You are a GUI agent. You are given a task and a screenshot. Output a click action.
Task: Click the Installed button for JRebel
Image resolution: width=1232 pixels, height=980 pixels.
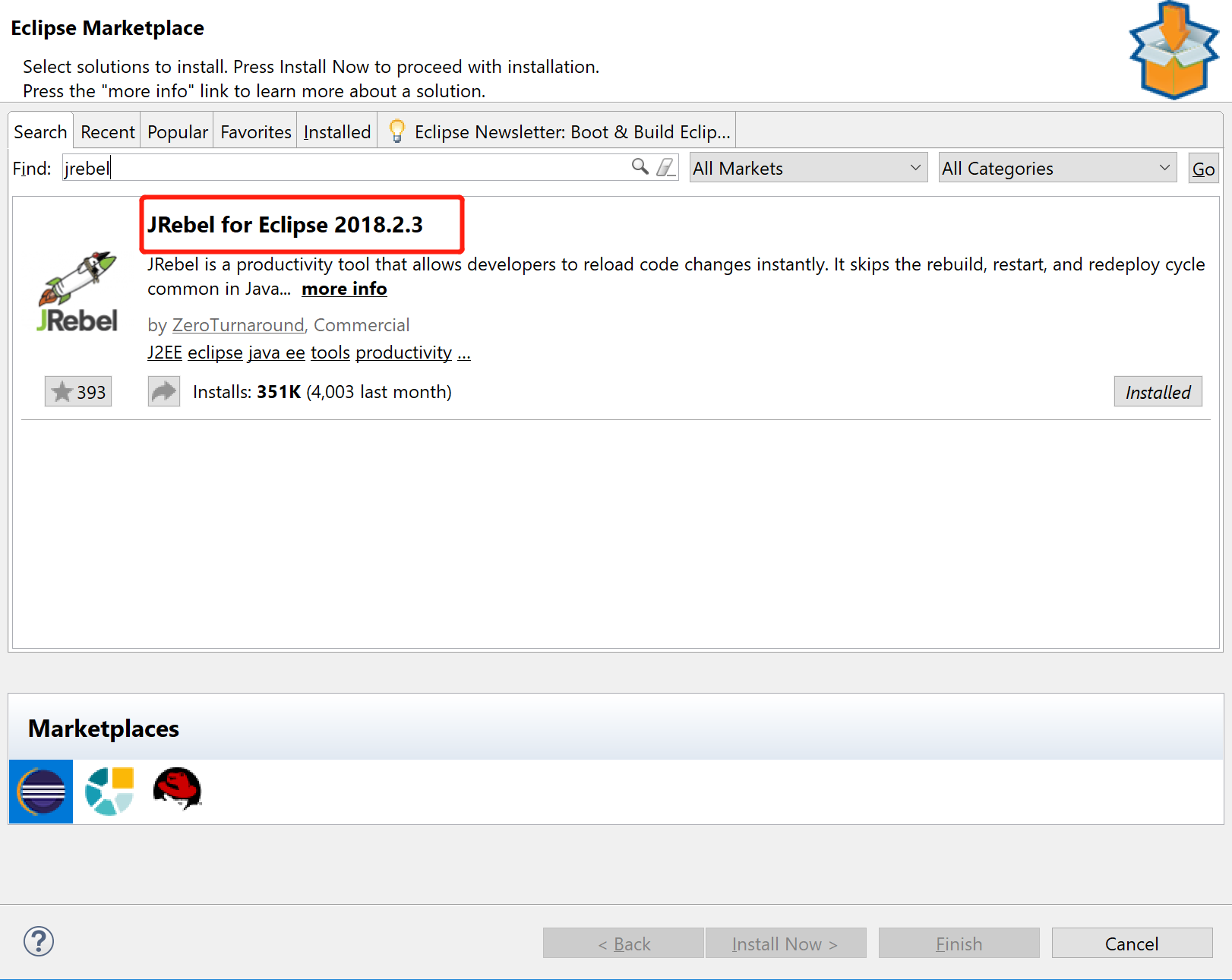click(1158, 391)
